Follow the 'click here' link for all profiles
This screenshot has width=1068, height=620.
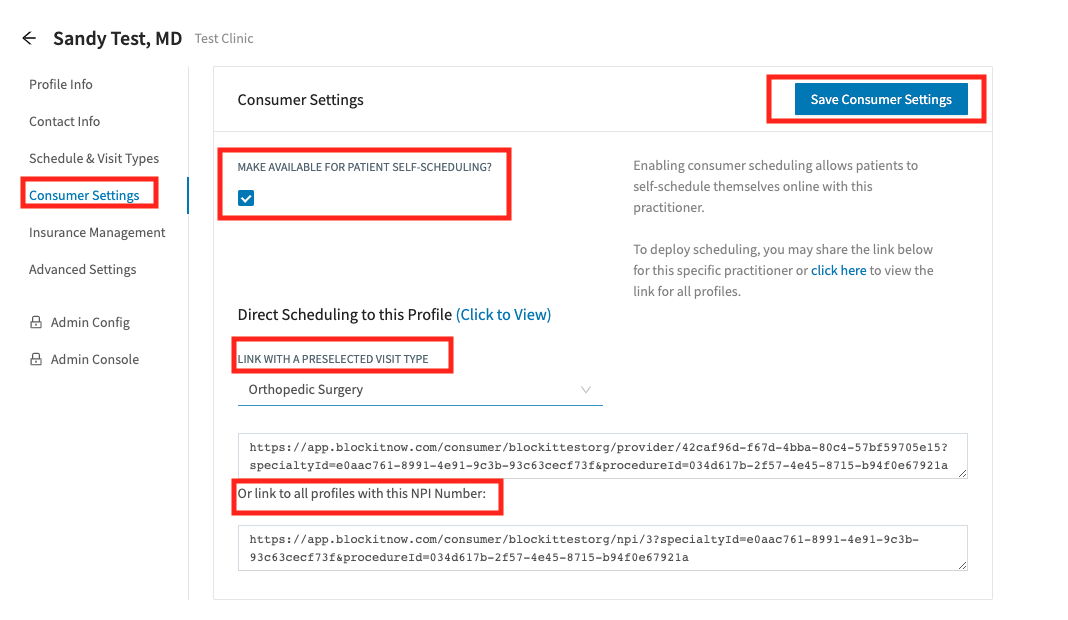point(838,270)
